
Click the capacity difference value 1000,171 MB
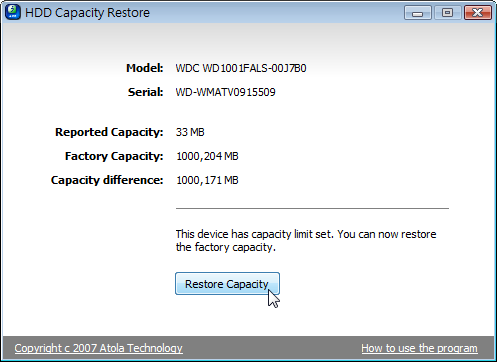pos(207,180)
